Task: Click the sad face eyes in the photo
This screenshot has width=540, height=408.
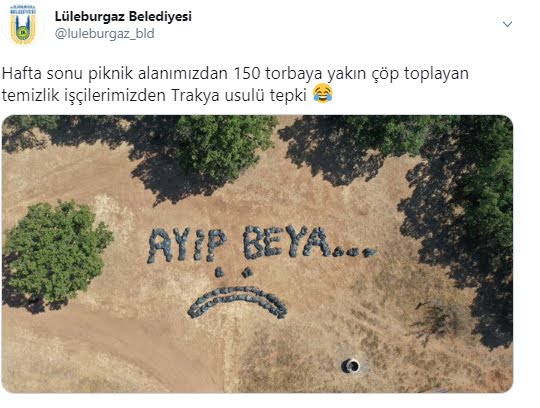Action: 233,272
